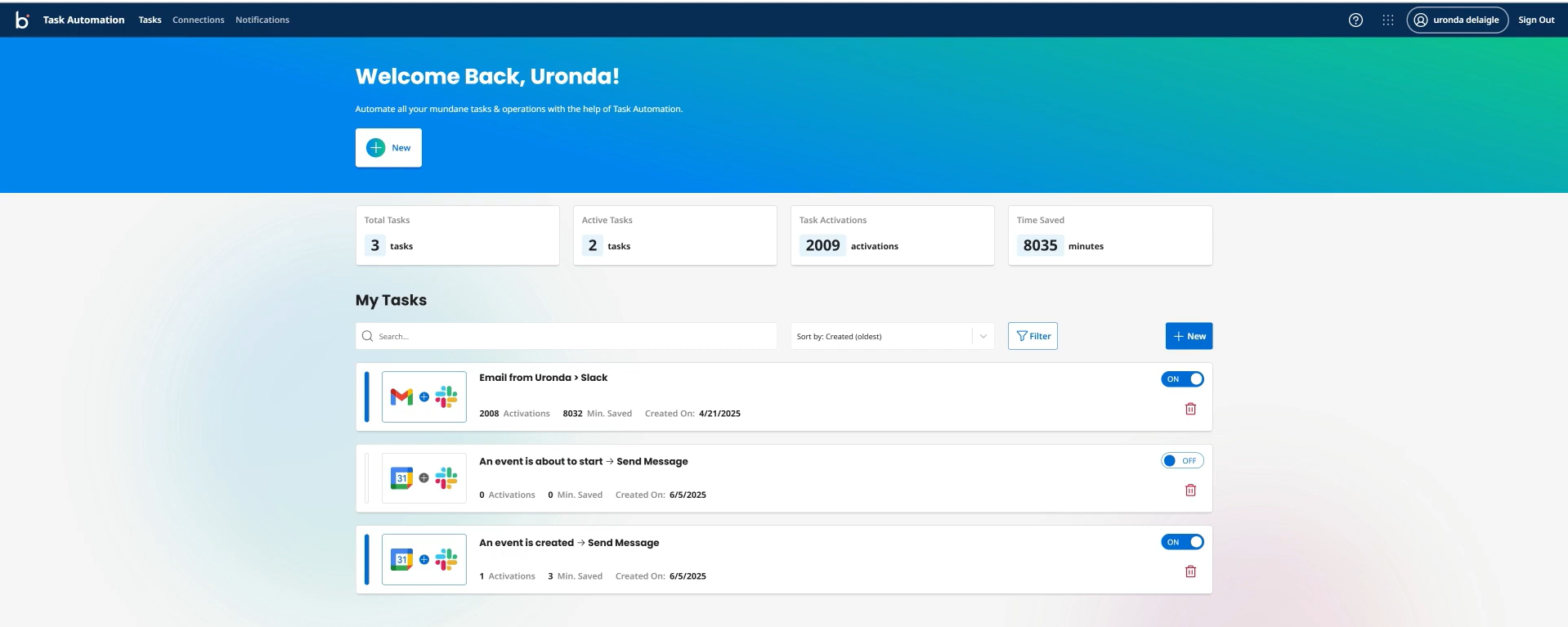Delete the Email from Uronda > Slack task
This screenshot has height=627, width=1568.
[1190, 409]
